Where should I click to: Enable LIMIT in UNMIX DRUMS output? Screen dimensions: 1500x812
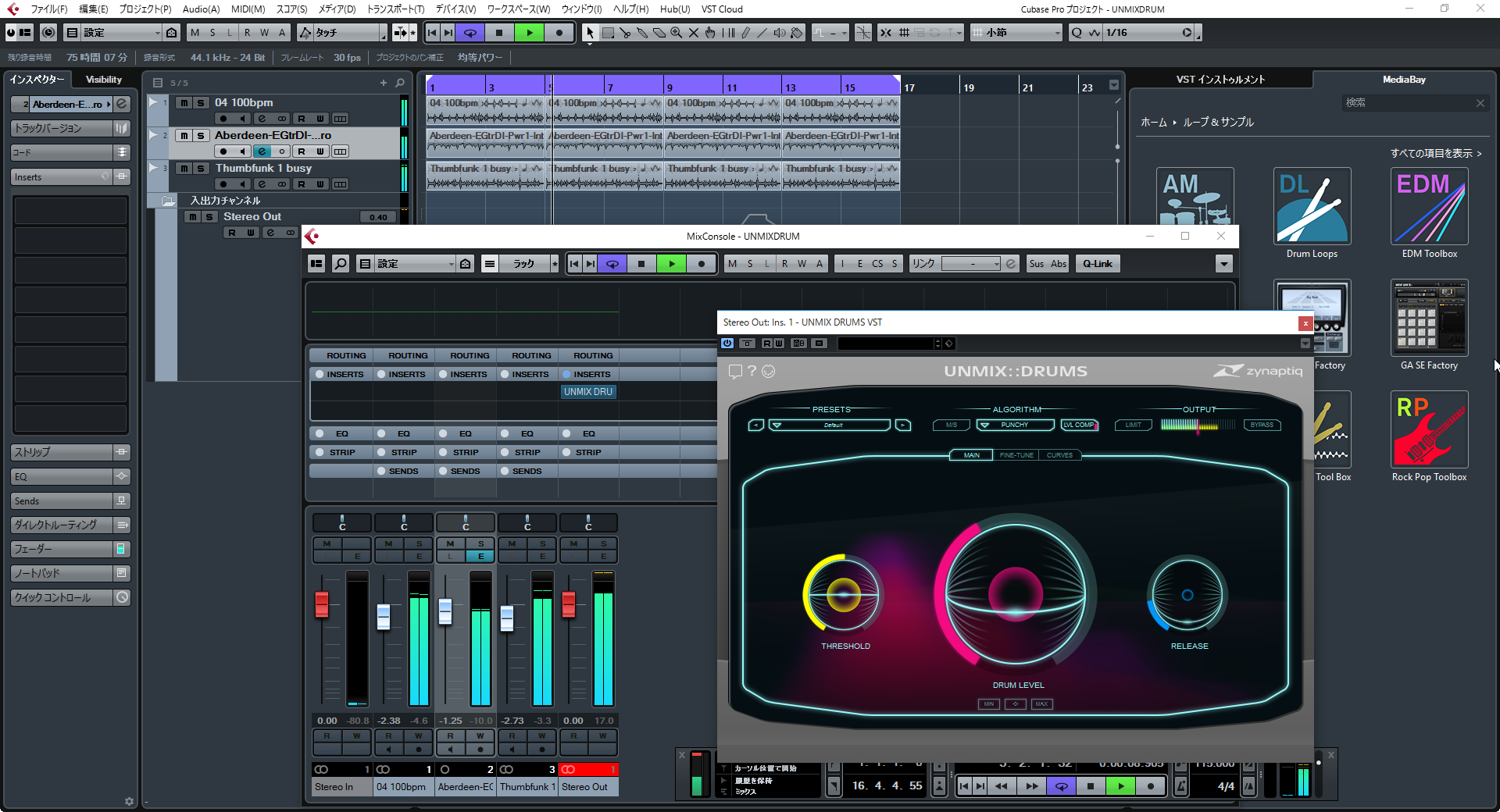[1134, 425]
